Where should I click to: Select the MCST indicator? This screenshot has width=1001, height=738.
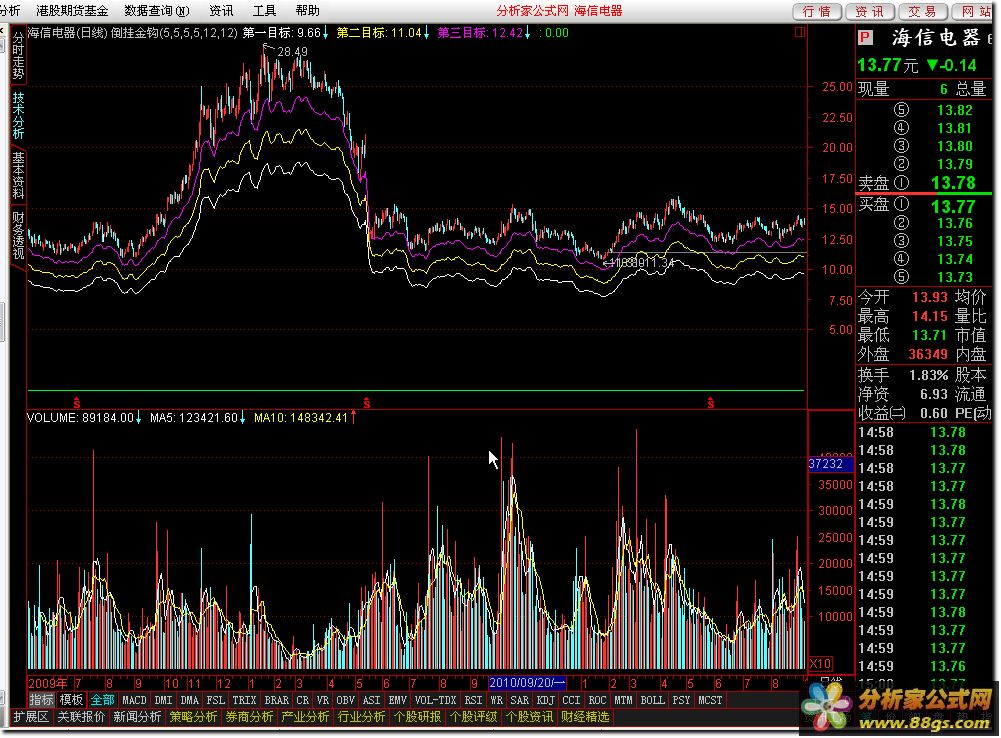coord(710,700)
